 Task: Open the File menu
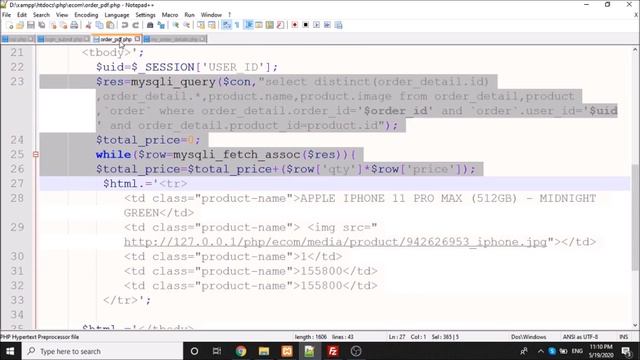[x=7, y=15]
